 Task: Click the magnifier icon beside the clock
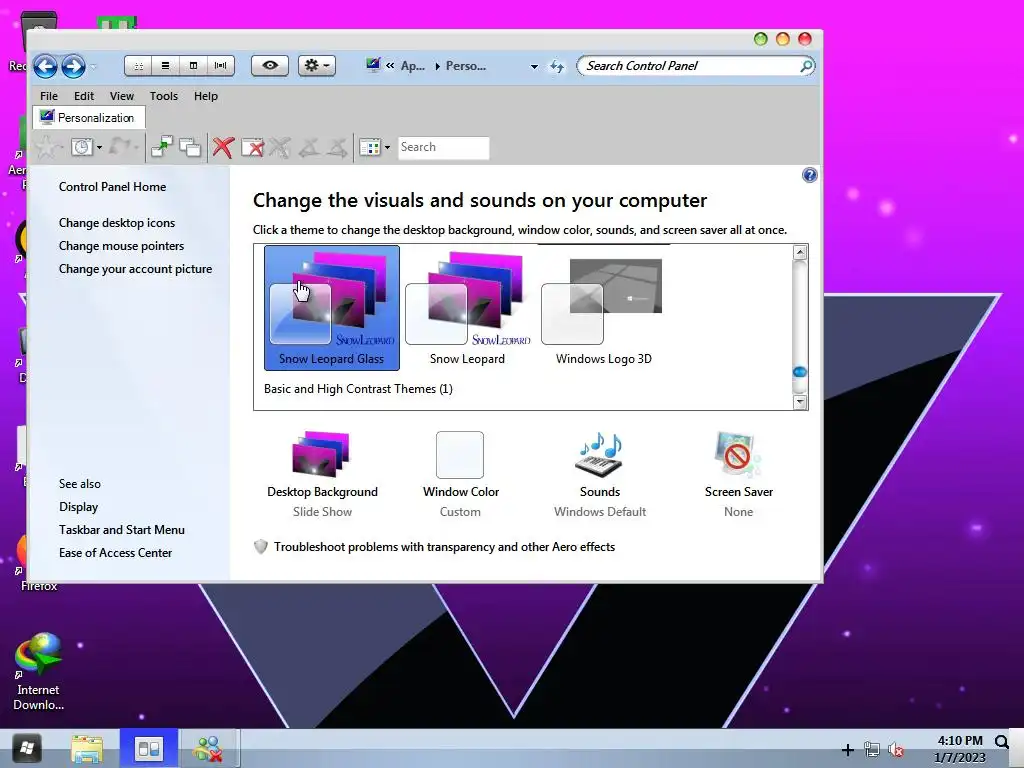(1002, 741)
